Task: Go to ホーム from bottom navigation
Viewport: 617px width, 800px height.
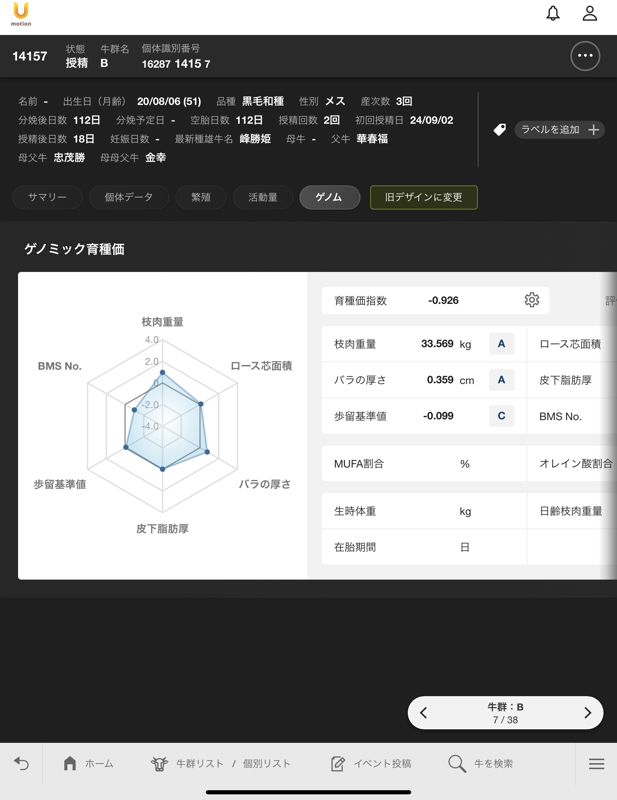Action: coord(88,764)
